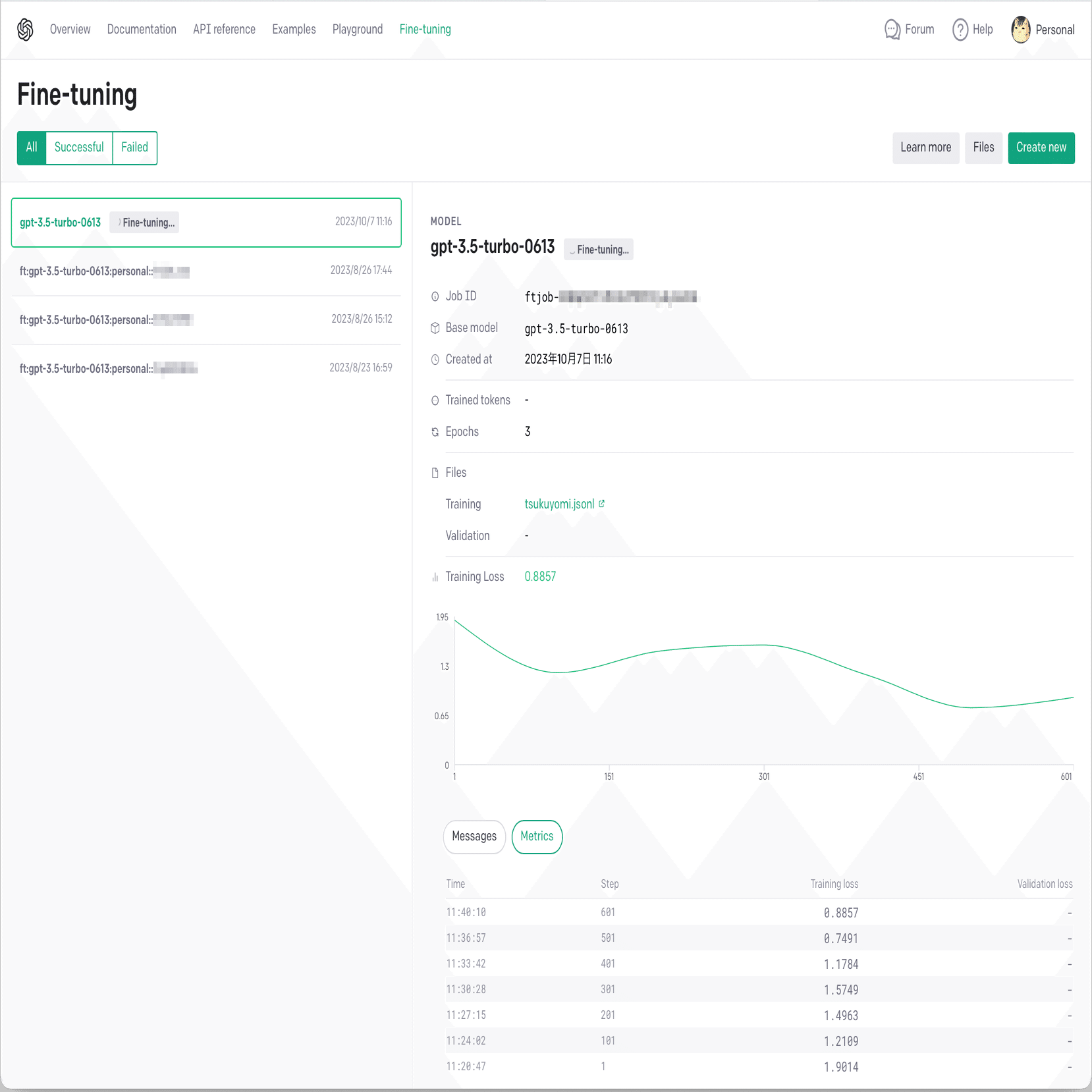Click the Training Loss chart icon
This screenshot has width=1092, height=1092.
[x=435, y=578]
